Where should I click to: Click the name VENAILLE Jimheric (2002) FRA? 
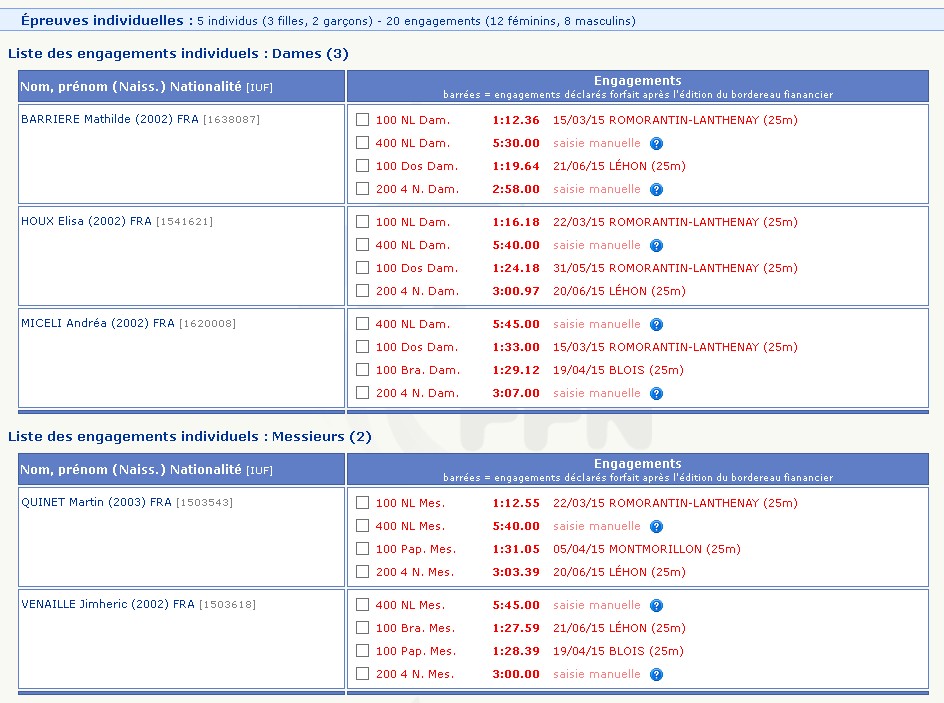coord(108,604)
